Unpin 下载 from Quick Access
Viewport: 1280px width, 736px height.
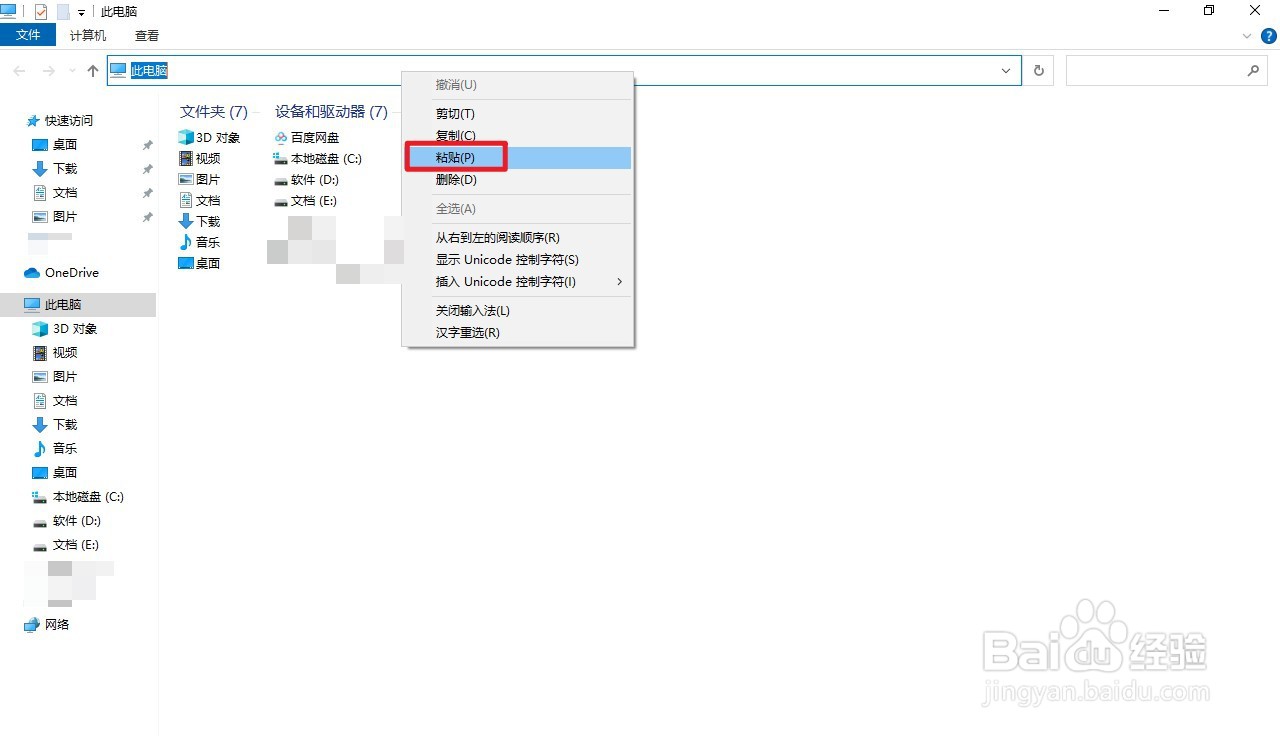pos(146,168)
